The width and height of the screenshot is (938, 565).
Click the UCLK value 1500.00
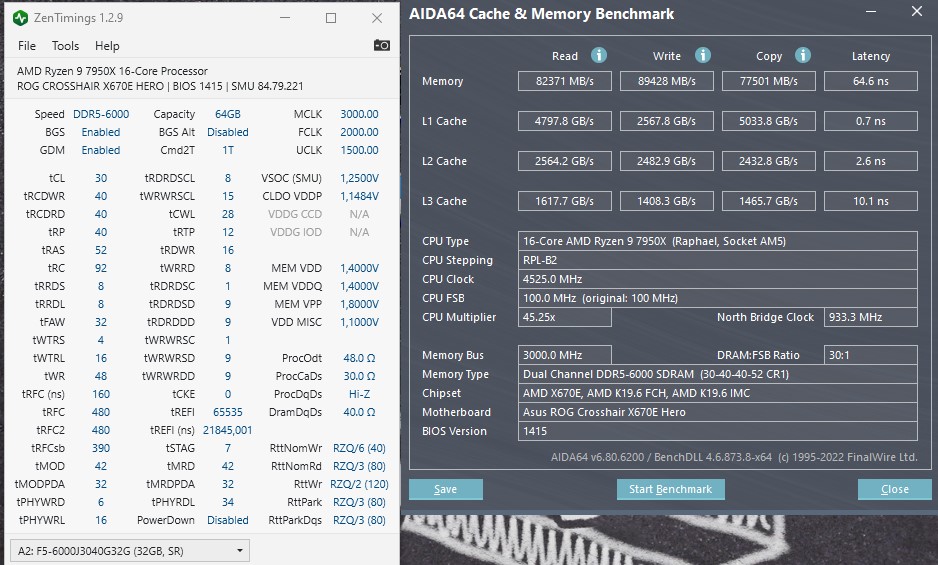pyautogui.click(x=360, y=150)
